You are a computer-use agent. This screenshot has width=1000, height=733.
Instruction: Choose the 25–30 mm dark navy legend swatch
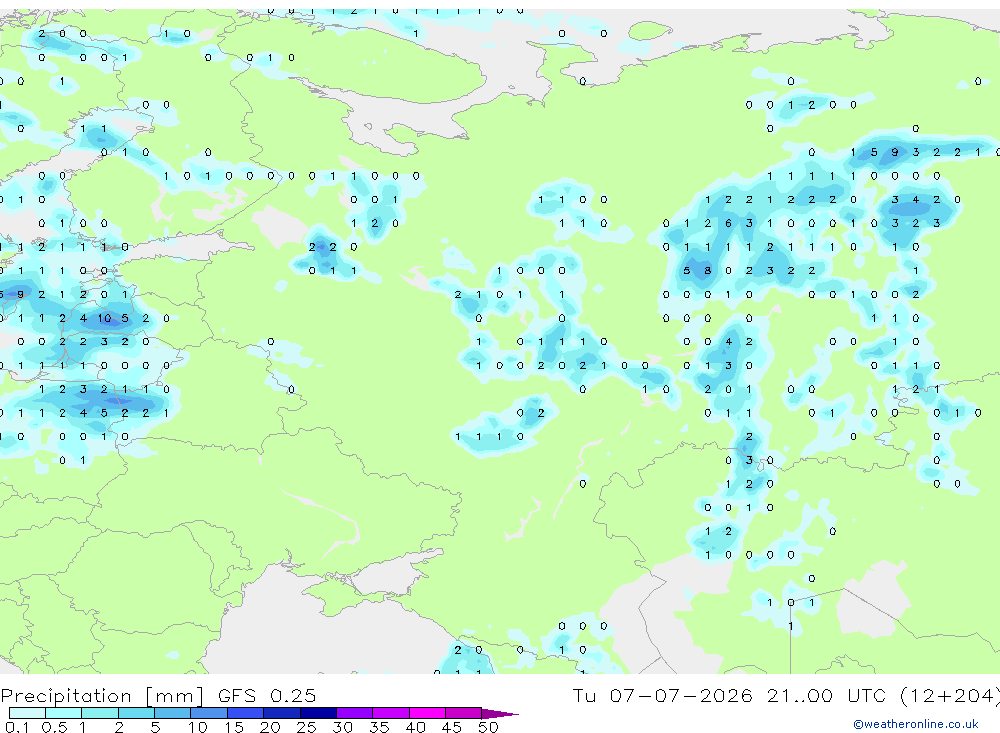pyautogui.click(x=318, y=713)
